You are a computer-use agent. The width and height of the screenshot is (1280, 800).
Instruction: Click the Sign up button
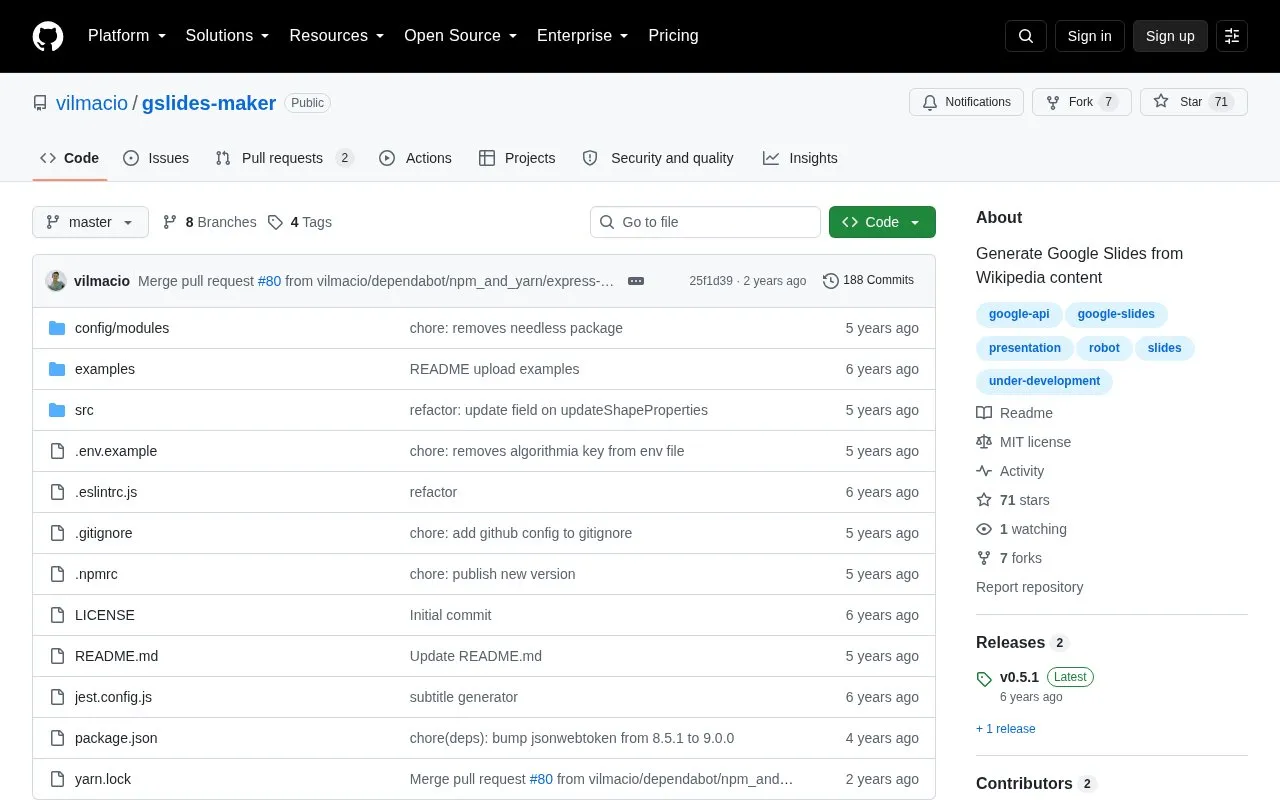coord(1170,36)
